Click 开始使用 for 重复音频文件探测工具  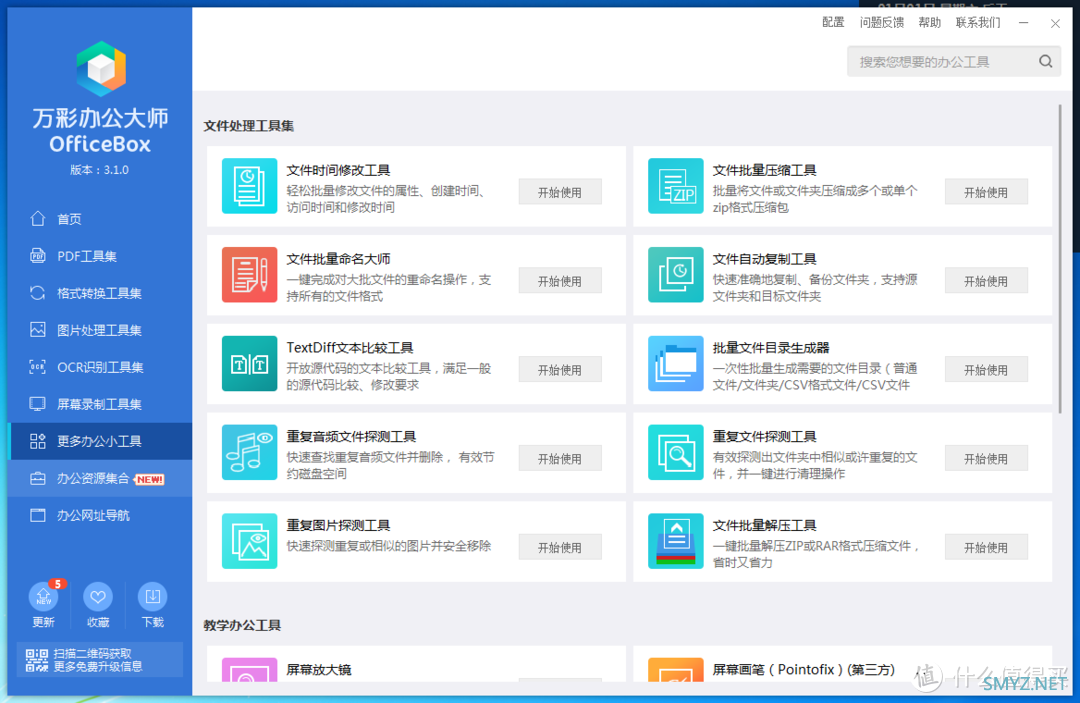click(560, 459)
